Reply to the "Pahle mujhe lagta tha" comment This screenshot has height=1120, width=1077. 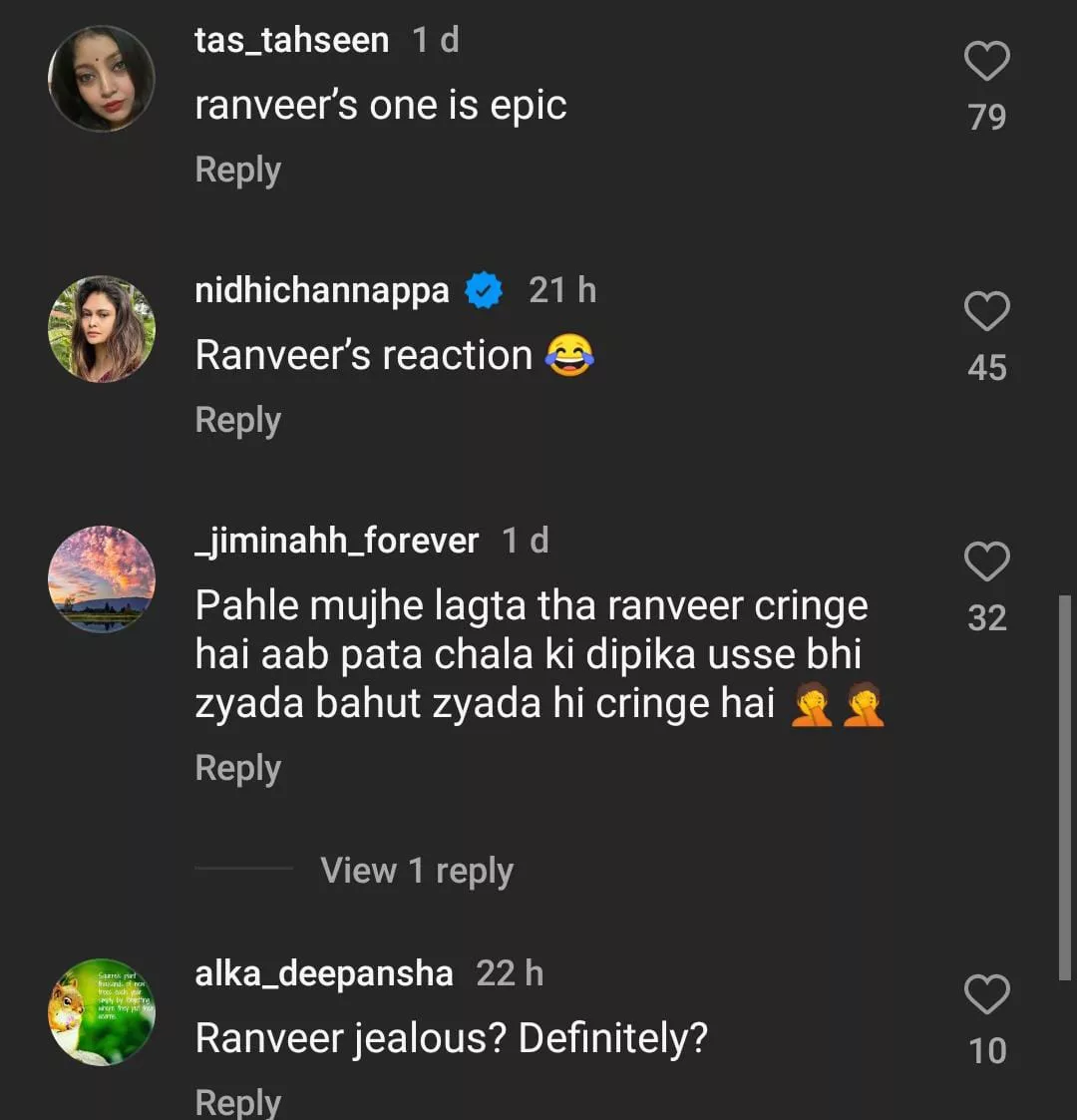point(237,768)
